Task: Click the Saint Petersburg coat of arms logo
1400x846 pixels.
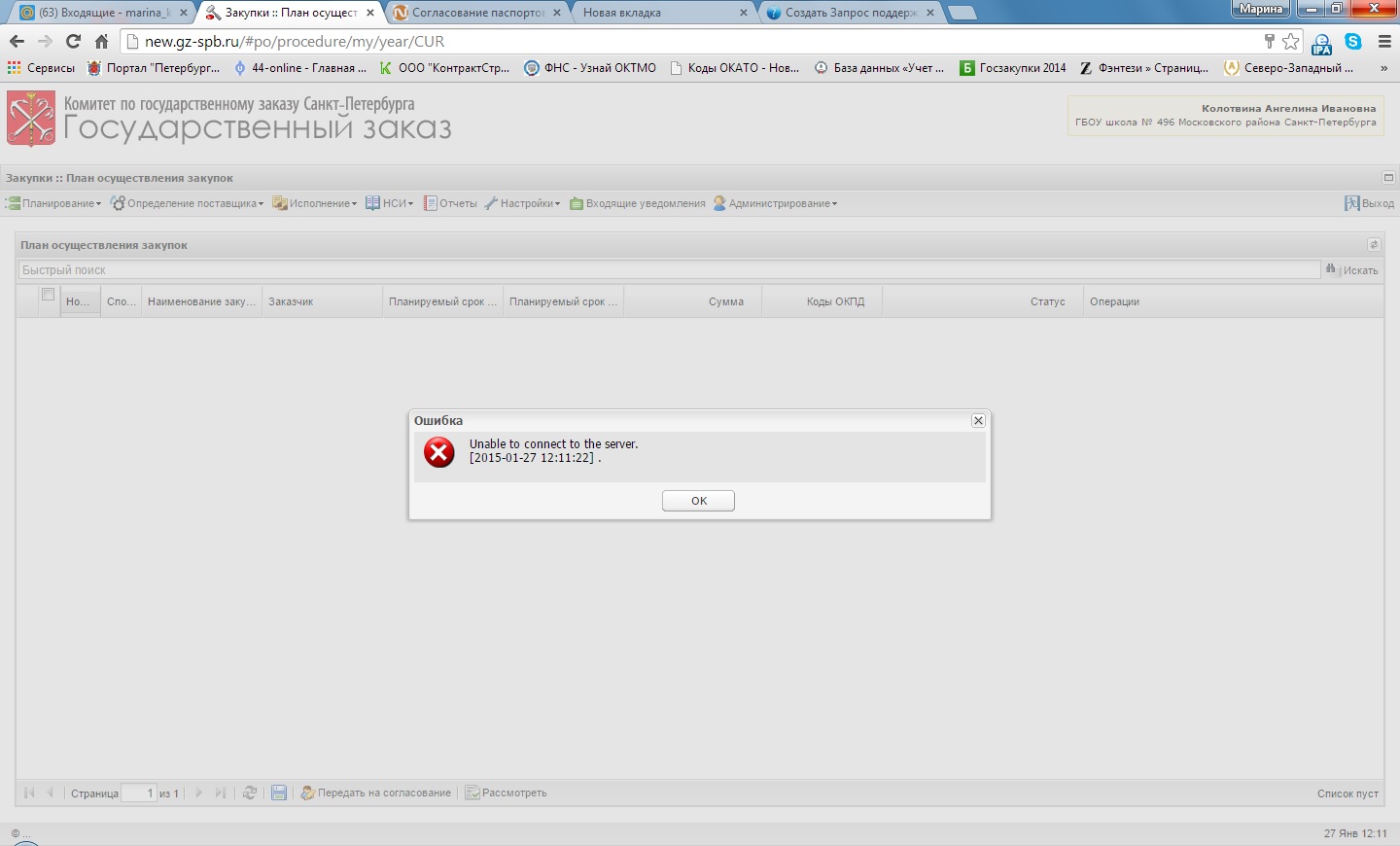Action: pyautogui.click(x=31, y=119)
